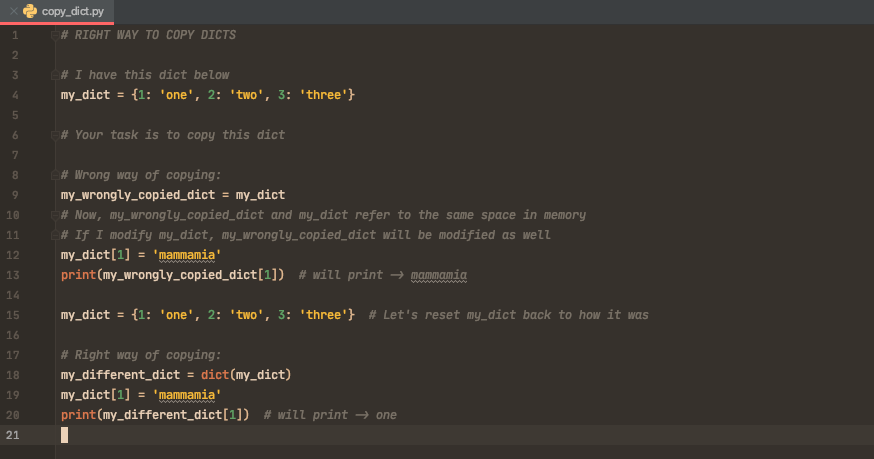Click line number 21 in the gutter
The image size is (874, 459).
(x=12, y=436)
